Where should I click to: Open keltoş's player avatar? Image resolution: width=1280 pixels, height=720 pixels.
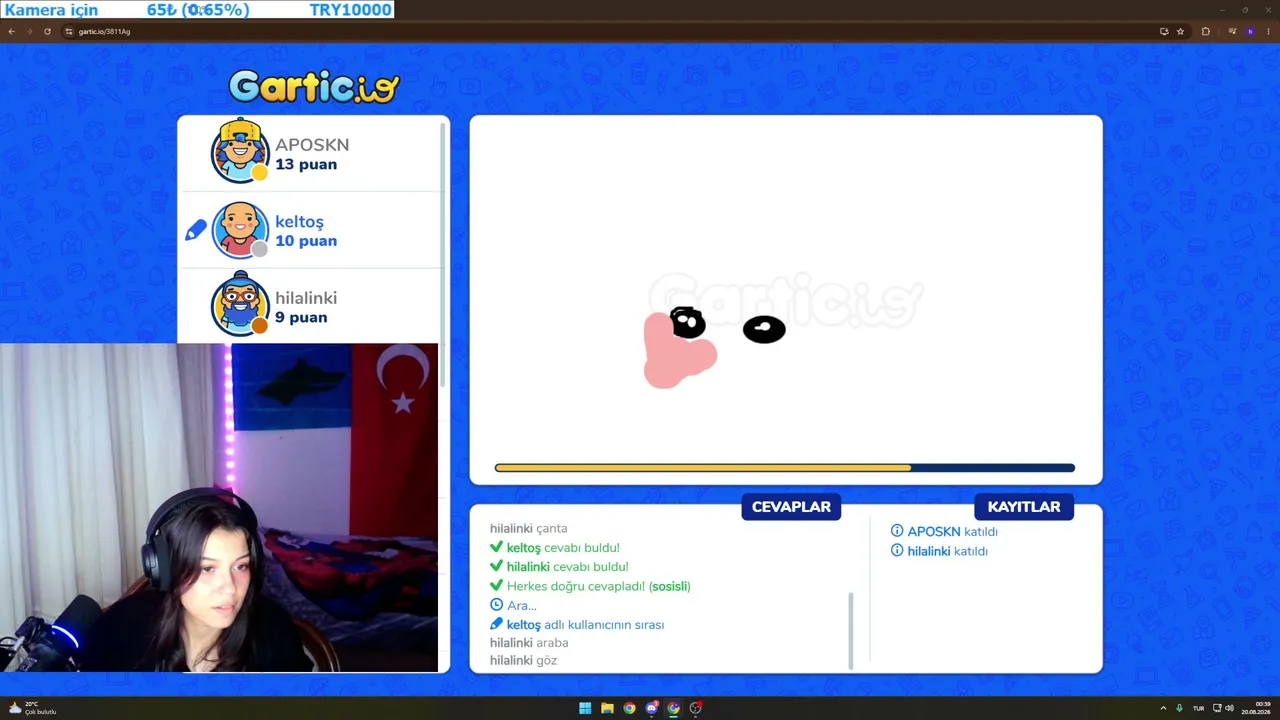click(x=240, y=230)
